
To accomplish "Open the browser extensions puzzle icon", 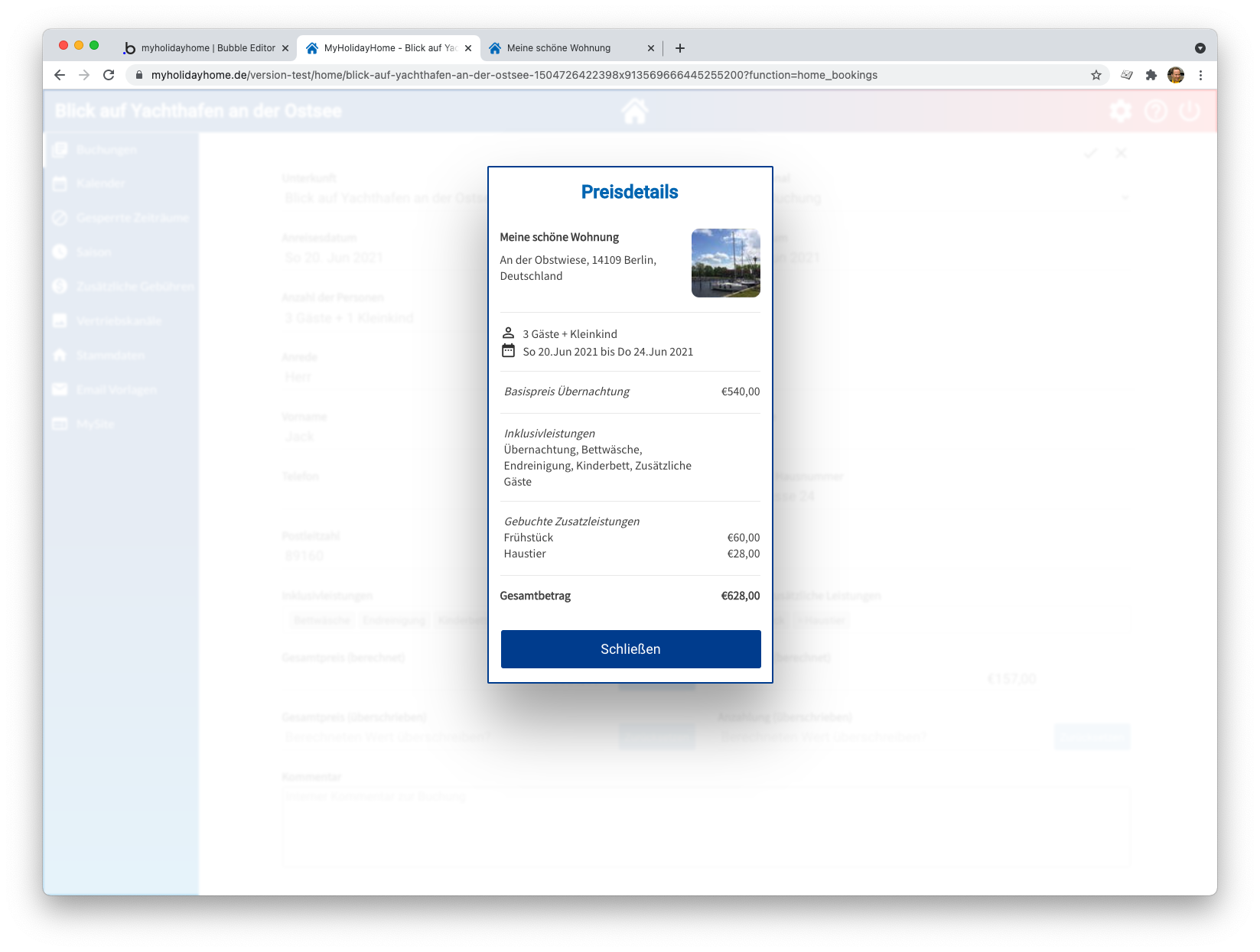I will [x=1151, y=75].
